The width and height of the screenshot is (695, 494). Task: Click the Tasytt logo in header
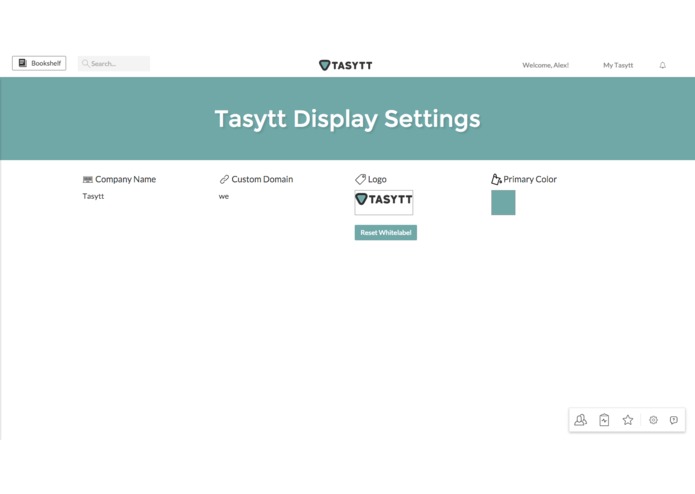pyautogui.click(x=346, y=65)
